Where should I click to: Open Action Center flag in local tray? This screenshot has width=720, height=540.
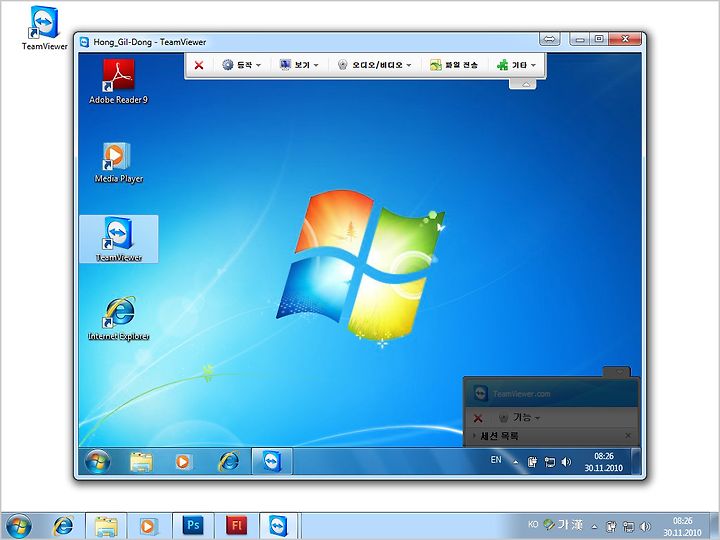(611, 526)
